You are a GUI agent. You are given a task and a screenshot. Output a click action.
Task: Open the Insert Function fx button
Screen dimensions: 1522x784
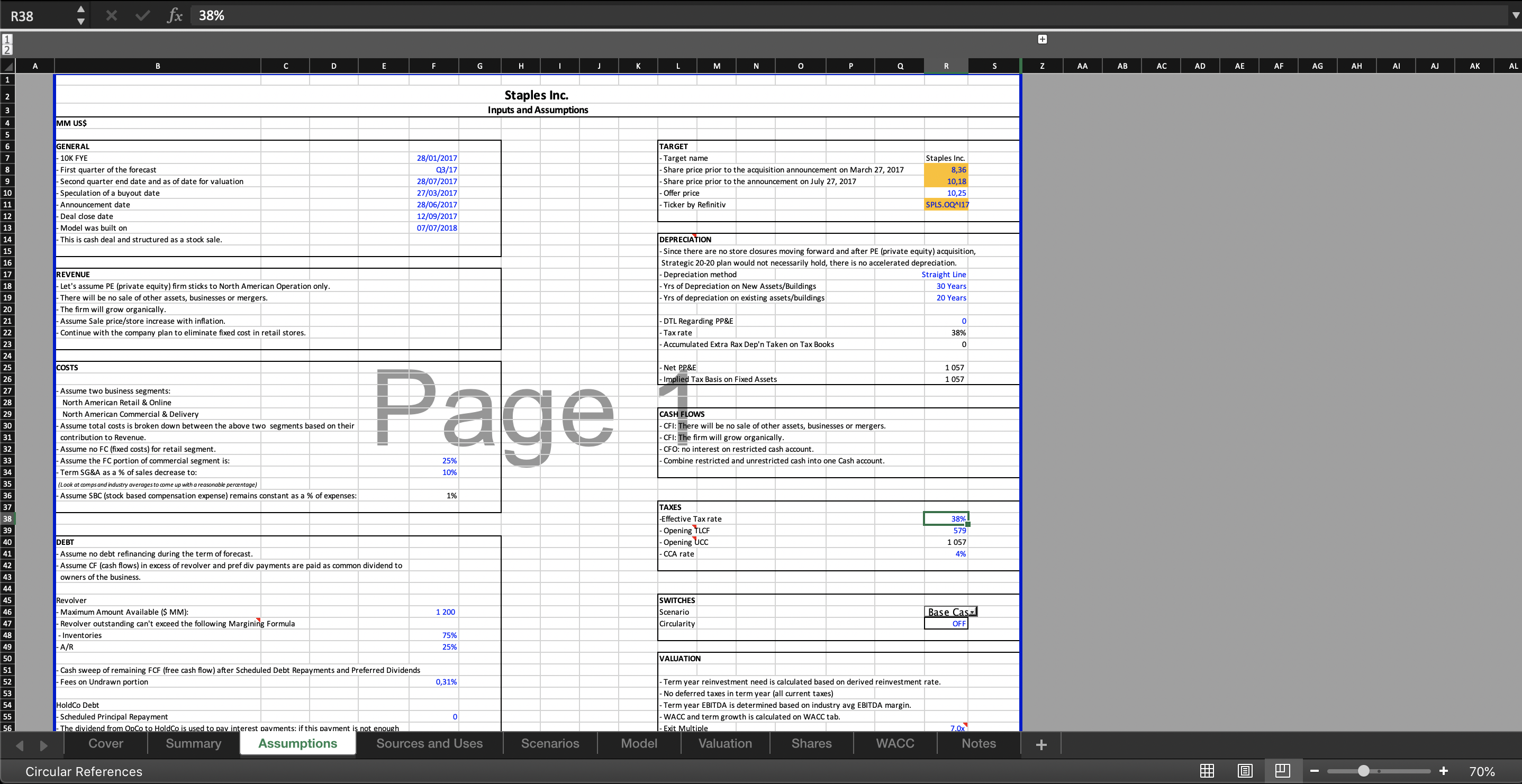point(174,15)
